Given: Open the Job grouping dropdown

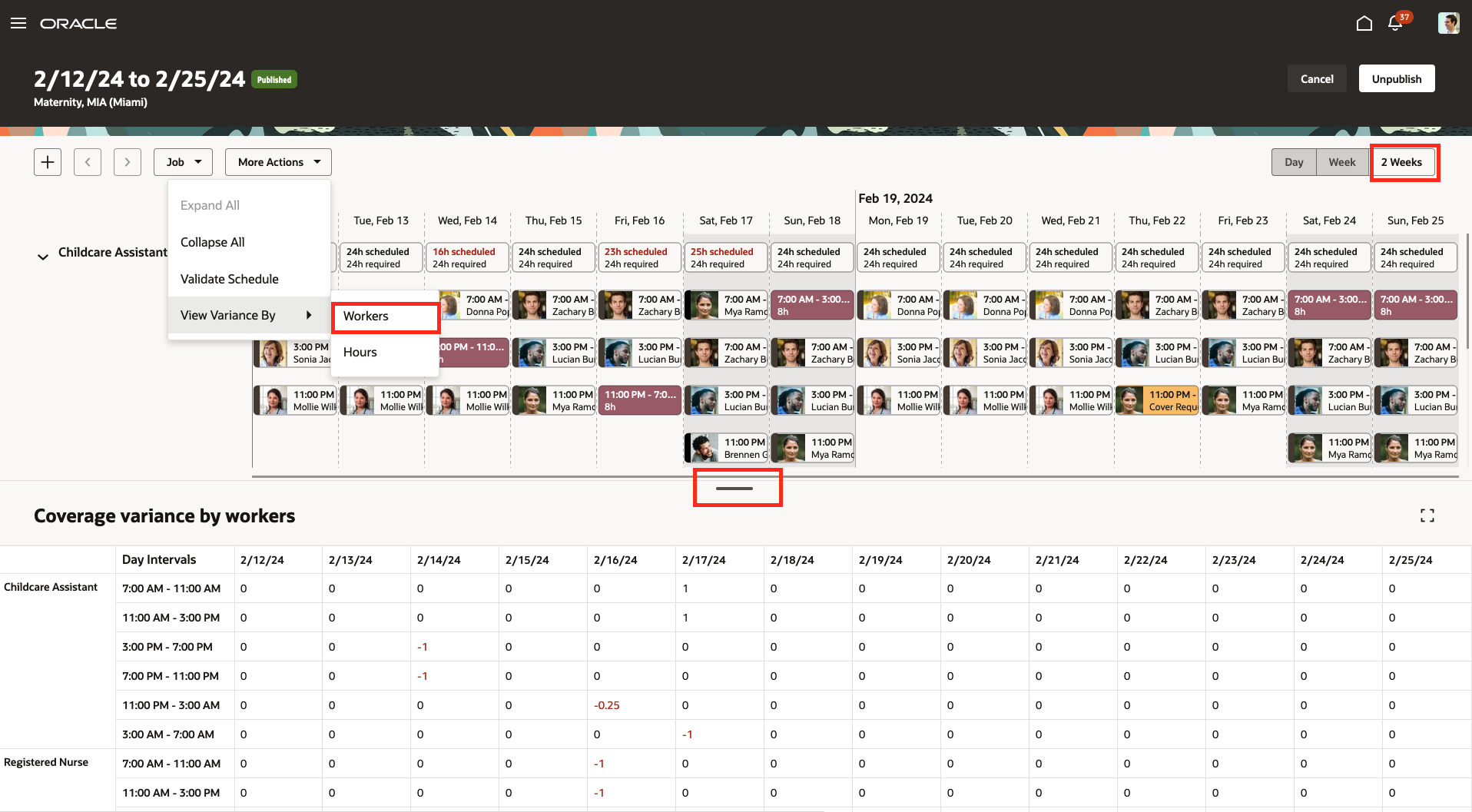Looking at the screenshot, I should coord(184,162).
